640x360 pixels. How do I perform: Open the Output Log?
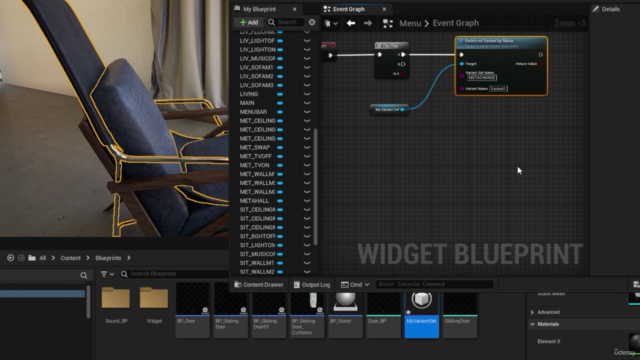(x=312, y=284)
